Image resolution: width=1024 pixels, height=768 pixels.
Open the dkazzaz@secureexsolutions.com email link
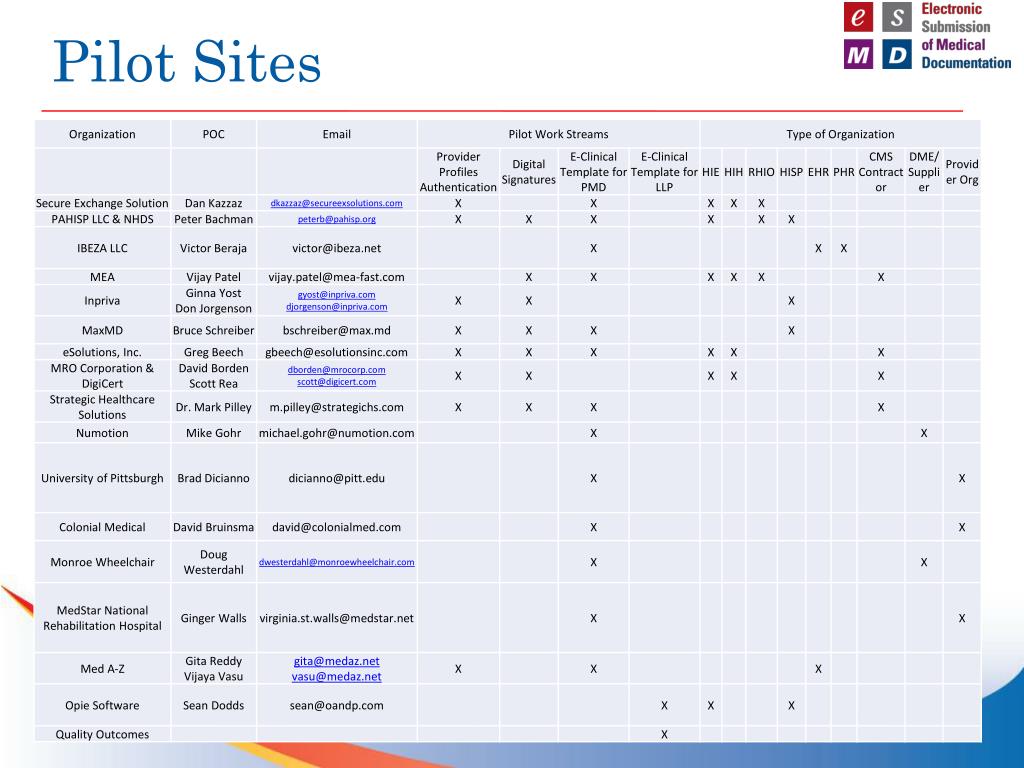pos(336,203)
